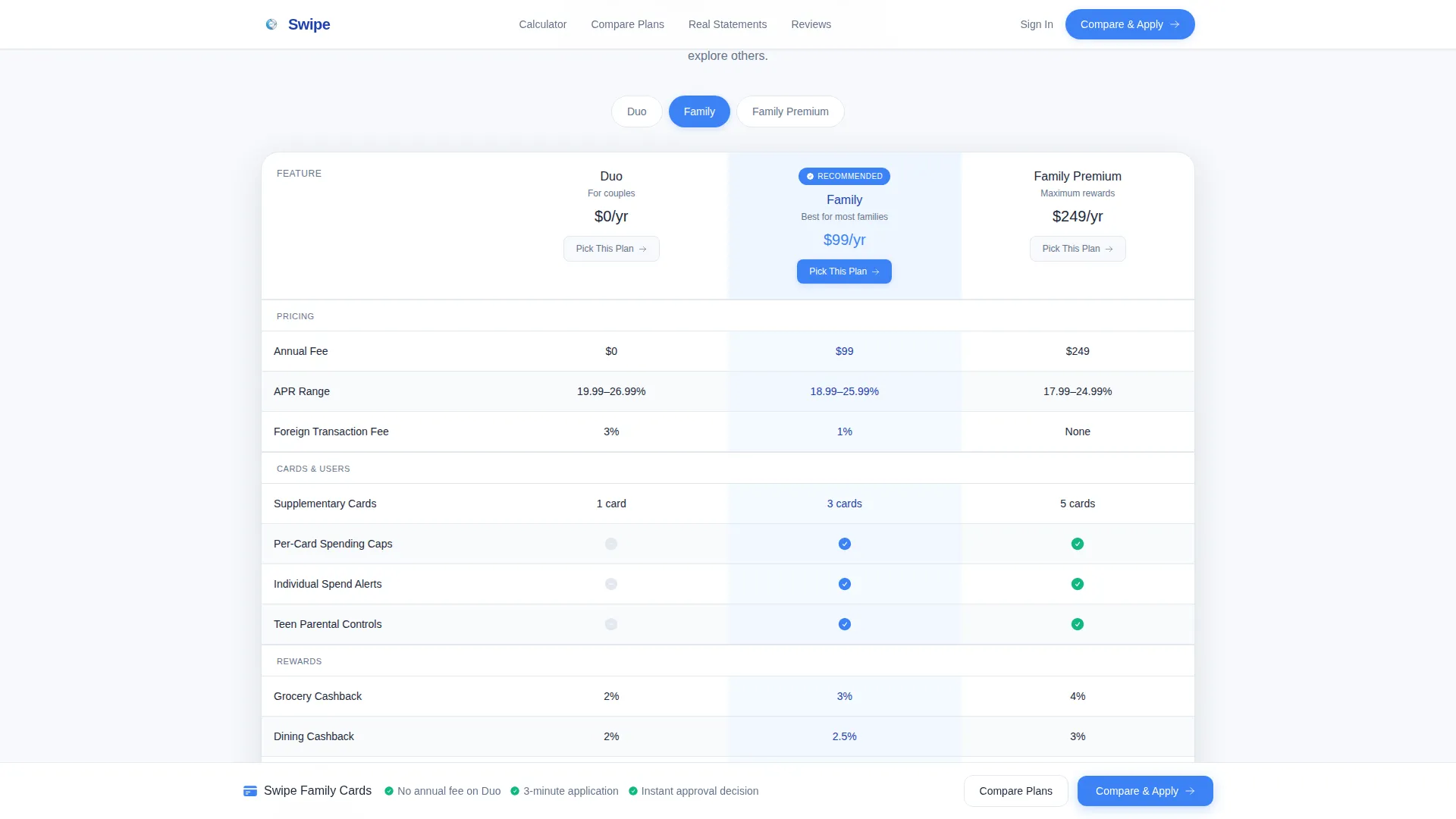Click check icon beside No annual fee on Duo

(x=389, y=791)
